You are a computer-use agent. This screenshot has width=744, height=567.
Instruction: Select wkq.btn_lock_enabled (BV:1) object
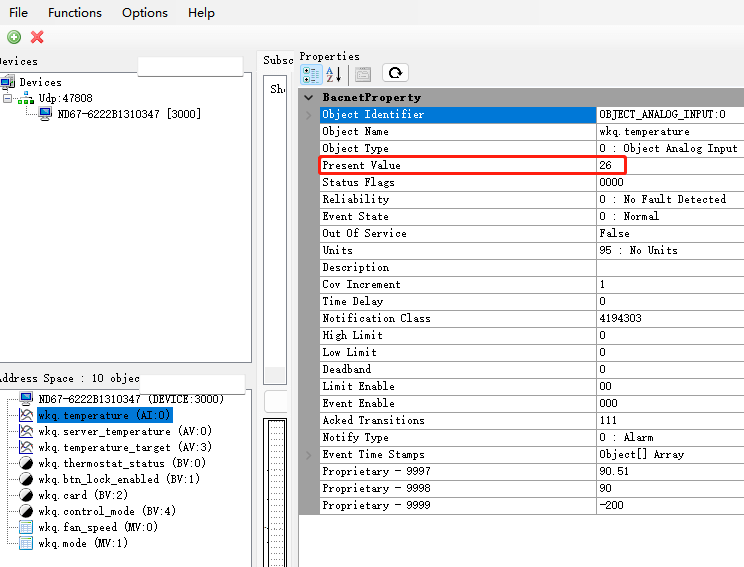[x=119, y=479]
